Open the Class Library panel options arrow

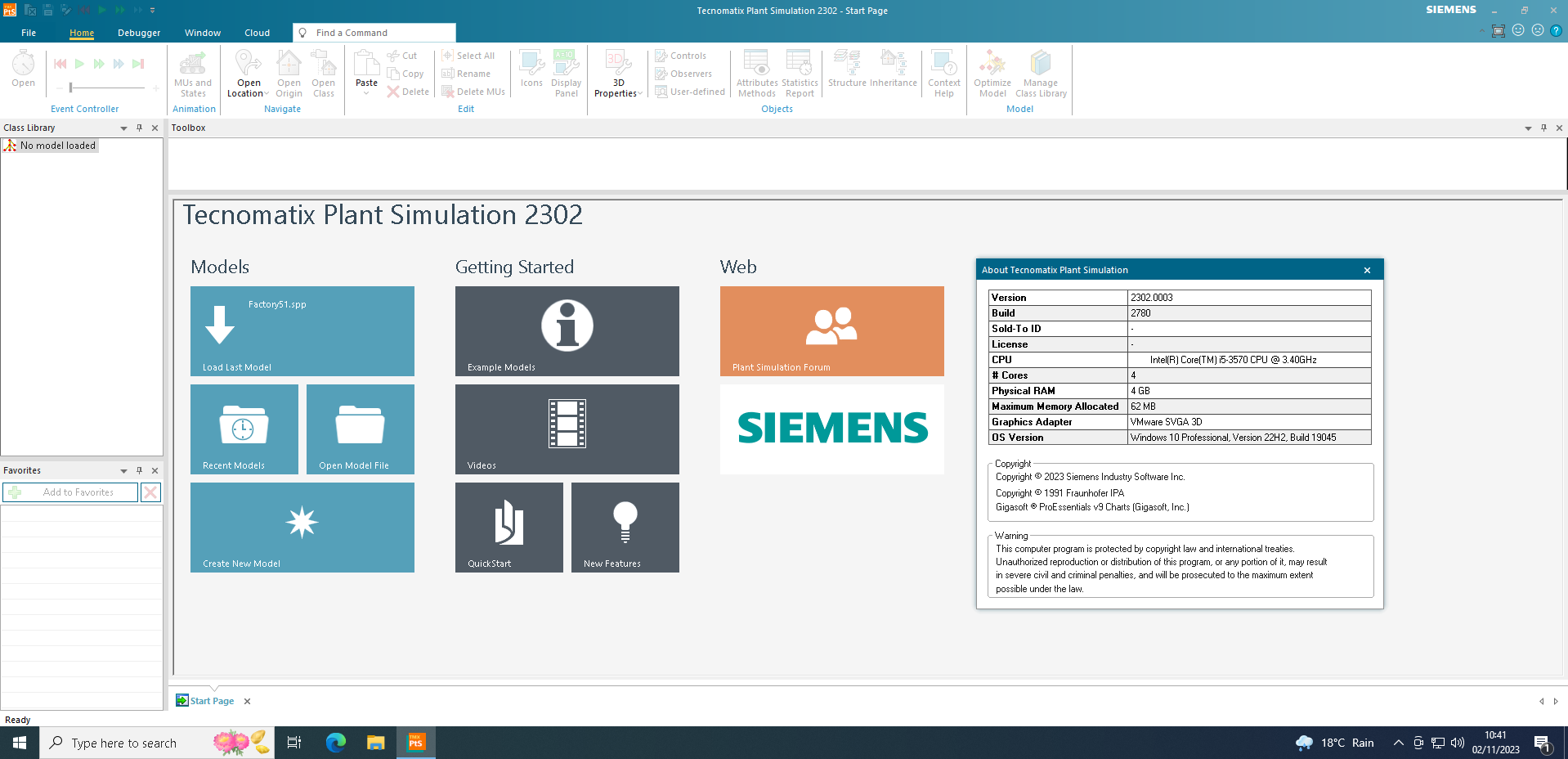pyautogui.click(x=123, y=128)
